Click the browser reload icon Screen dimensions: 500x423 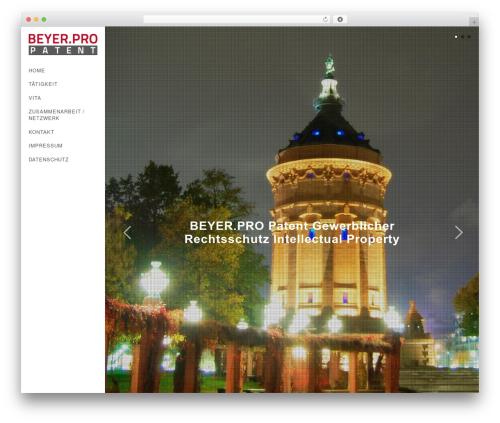[325, 20]
